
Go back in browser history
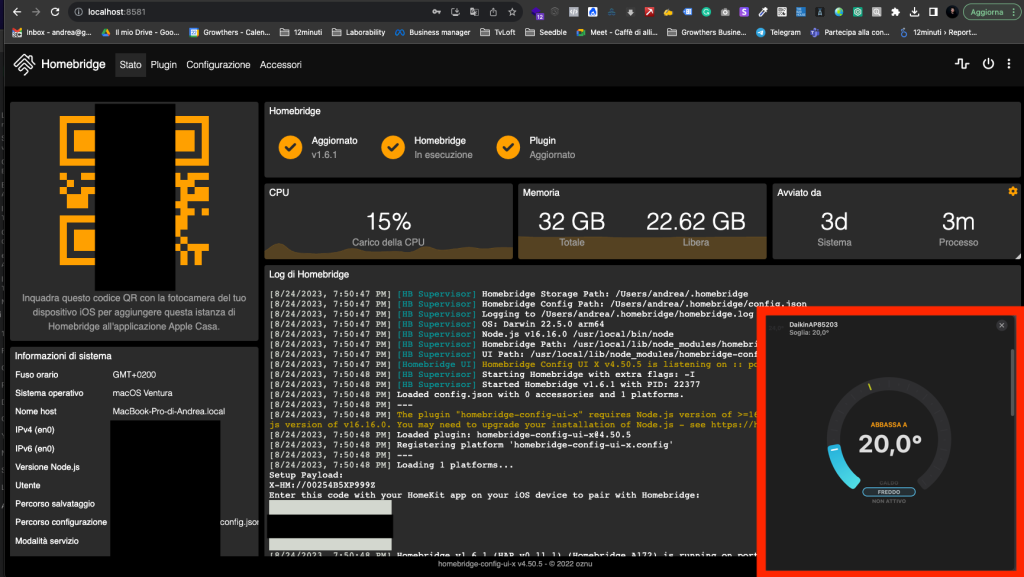coord(17,12)
